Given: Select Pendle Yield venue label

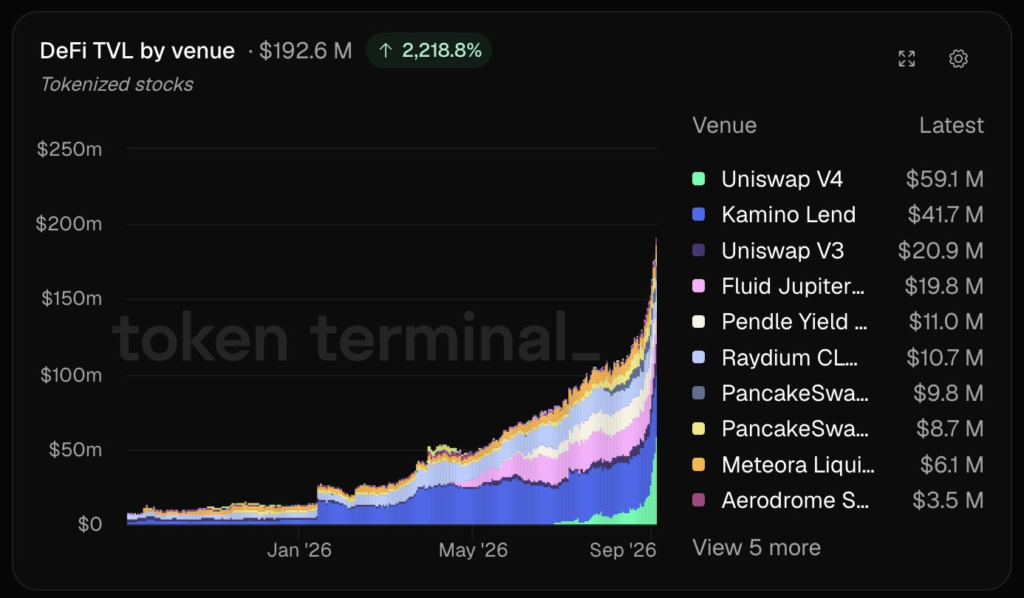Looking at the screenshot, I should coord(794,321).
